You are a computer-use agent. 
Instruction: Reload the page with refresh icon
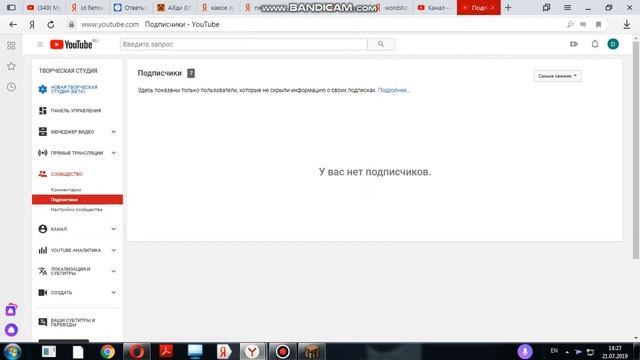tap(51, 24)
